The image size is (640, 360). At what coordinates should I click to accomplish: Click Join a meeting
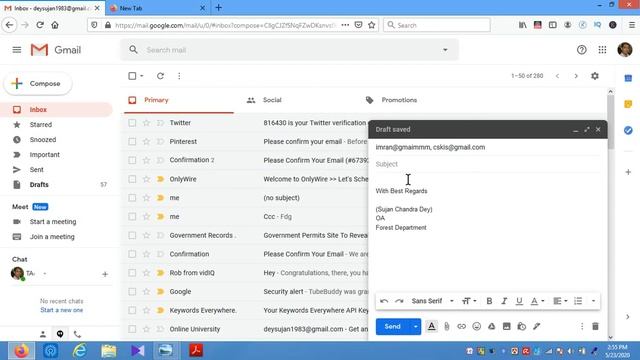click(x=52, y=237)
